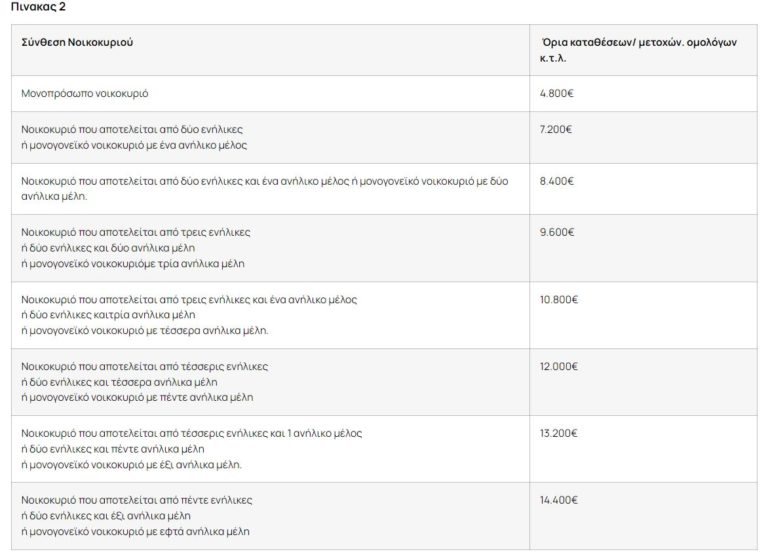This screenshot has width=768, height=556.
Task: Click the "Όρια καταθέσεων" column header
Action: click(640, 46)
